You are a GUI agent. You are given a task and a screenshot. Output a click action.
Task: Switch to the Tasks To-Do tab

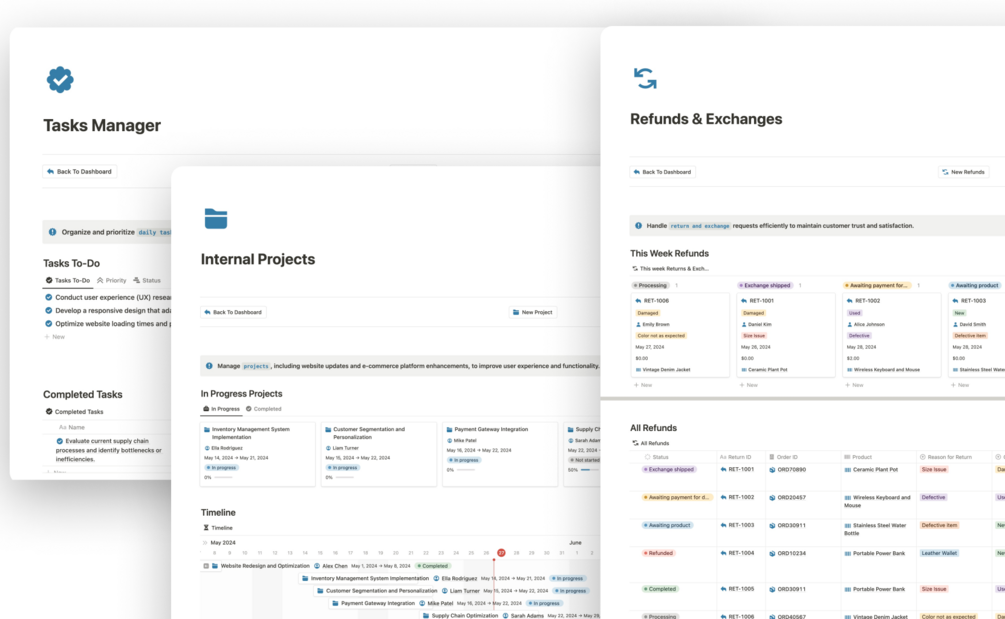point(68,280)
